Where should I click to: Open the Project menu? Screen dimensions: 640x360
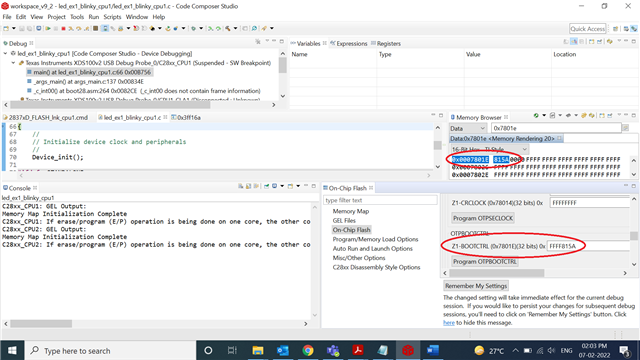(x=56, y=17)
